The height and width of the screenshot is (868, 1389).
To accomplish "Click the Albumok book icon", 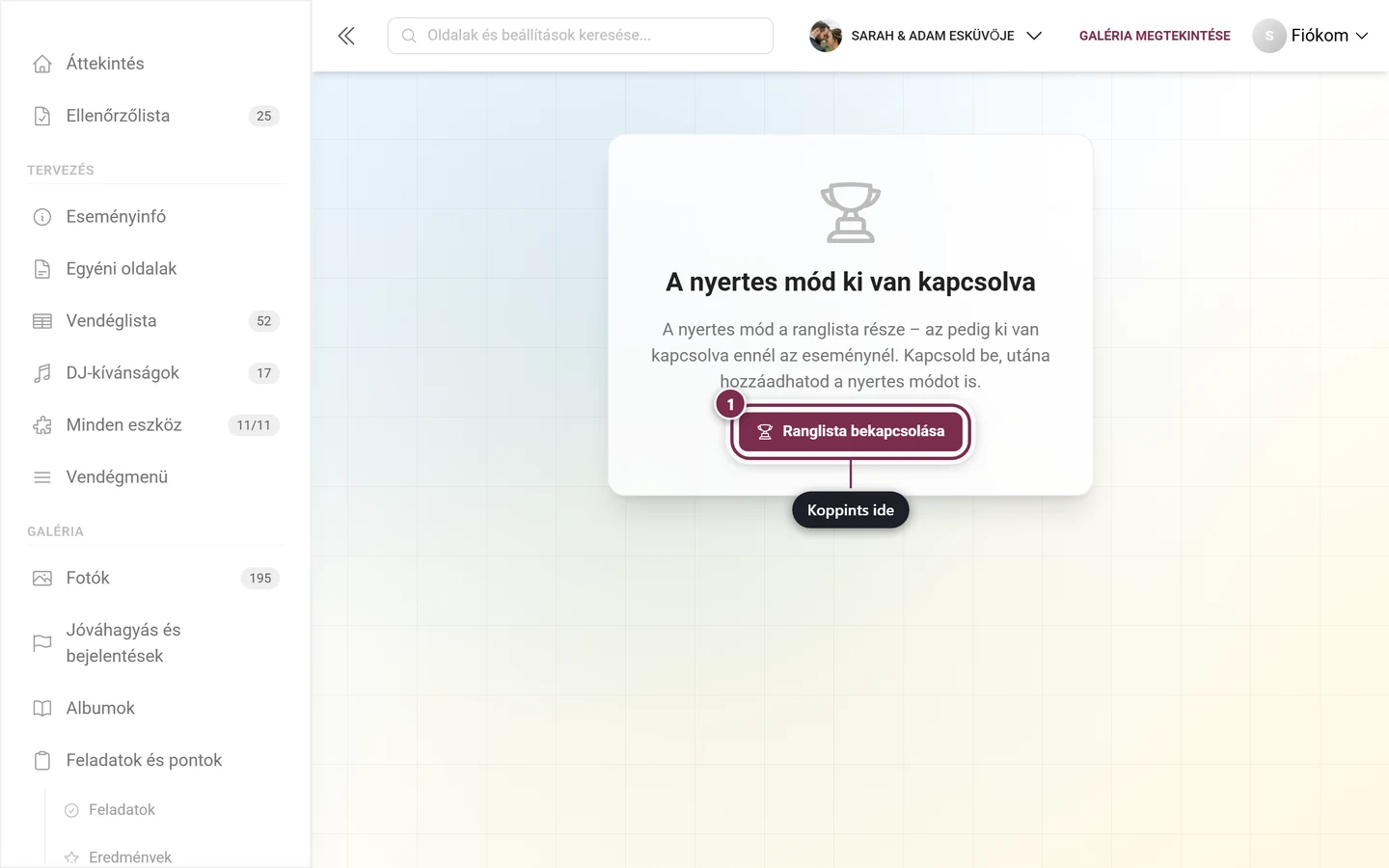I will coord(42,709).
